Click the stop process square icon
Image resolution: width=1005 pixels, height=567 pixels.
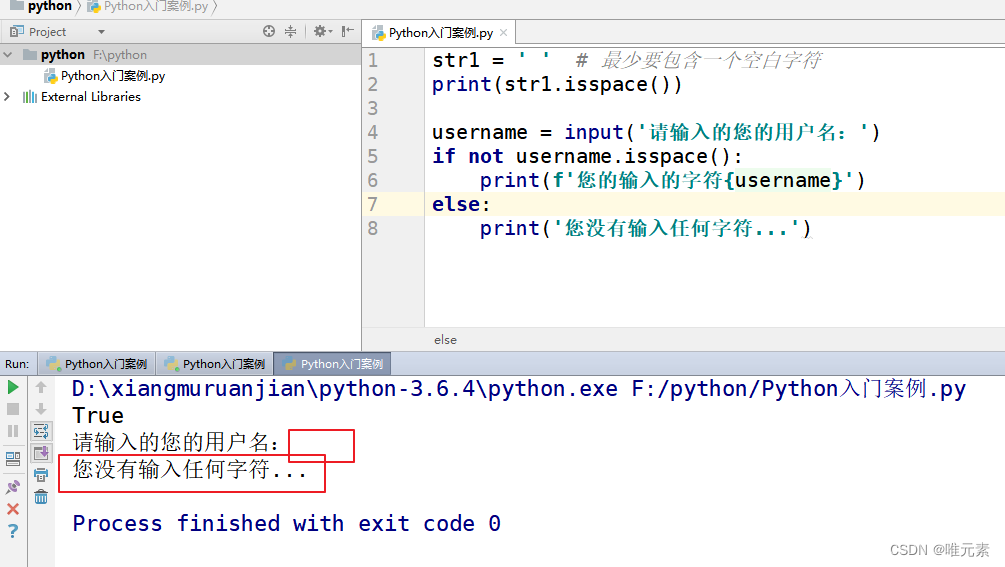[x=13, y=409]
